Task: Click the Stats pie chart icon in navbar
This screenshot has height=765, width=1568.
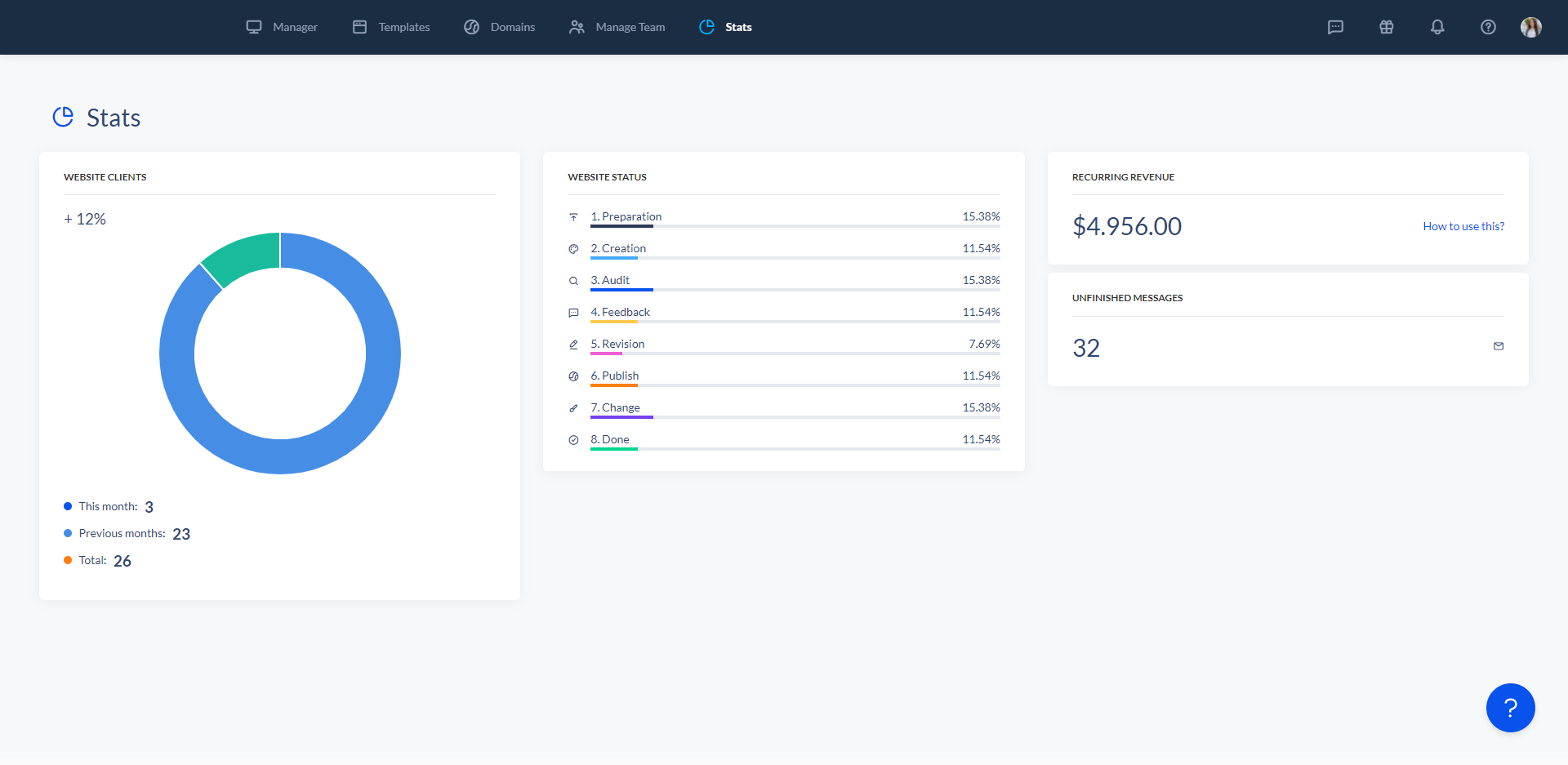Action: pyautogui.click(x=706, y=27)
